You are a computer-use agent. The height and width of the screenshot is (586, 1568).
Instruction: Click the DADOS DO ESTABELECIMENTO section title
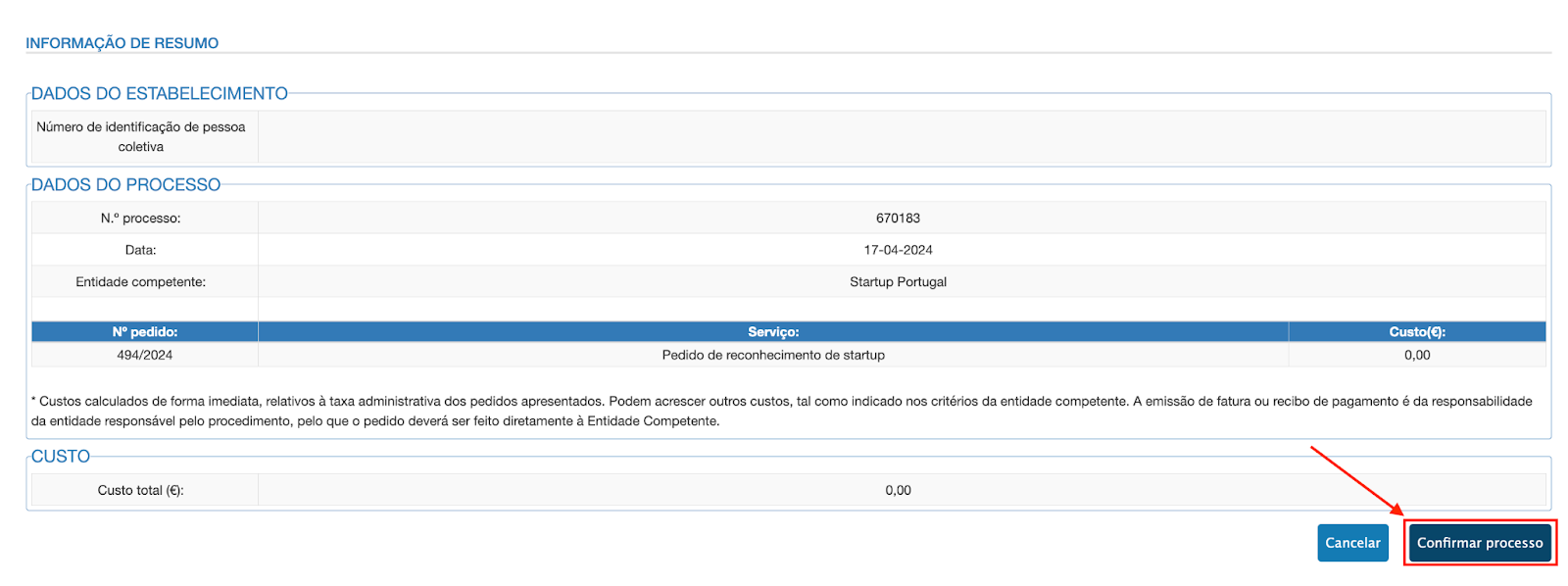click(x=160, y=93)
